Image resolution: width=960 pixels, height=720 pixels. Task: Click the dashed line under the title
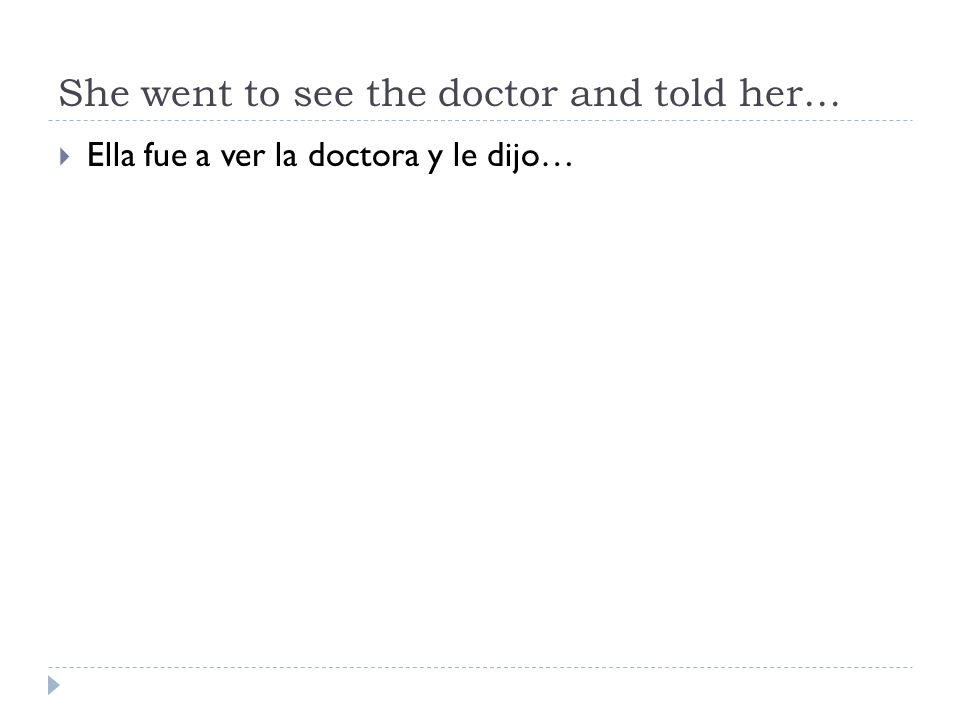click(x=480, y=121)
